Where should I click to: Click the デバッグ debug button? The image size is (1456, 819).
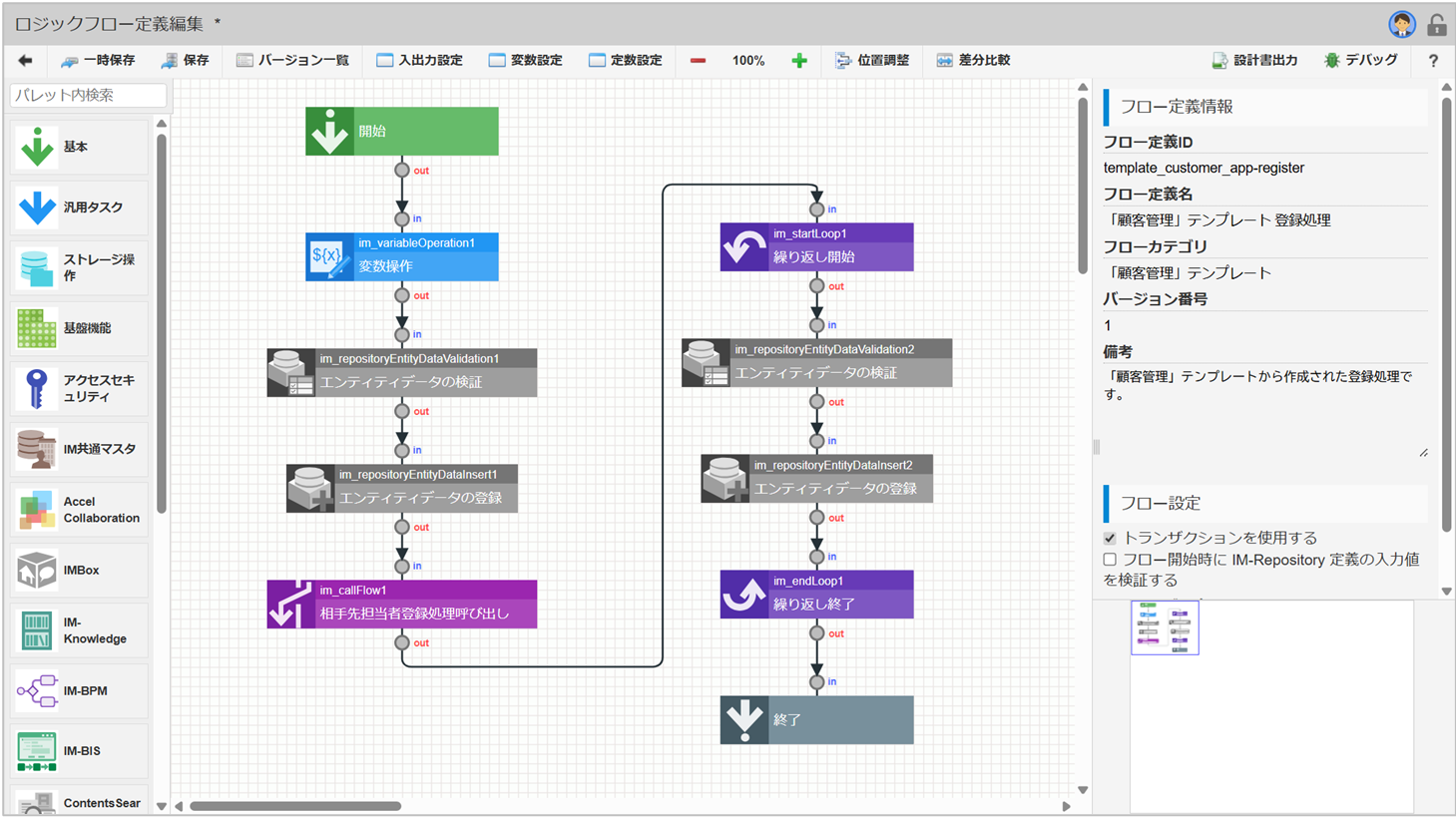1360,61
